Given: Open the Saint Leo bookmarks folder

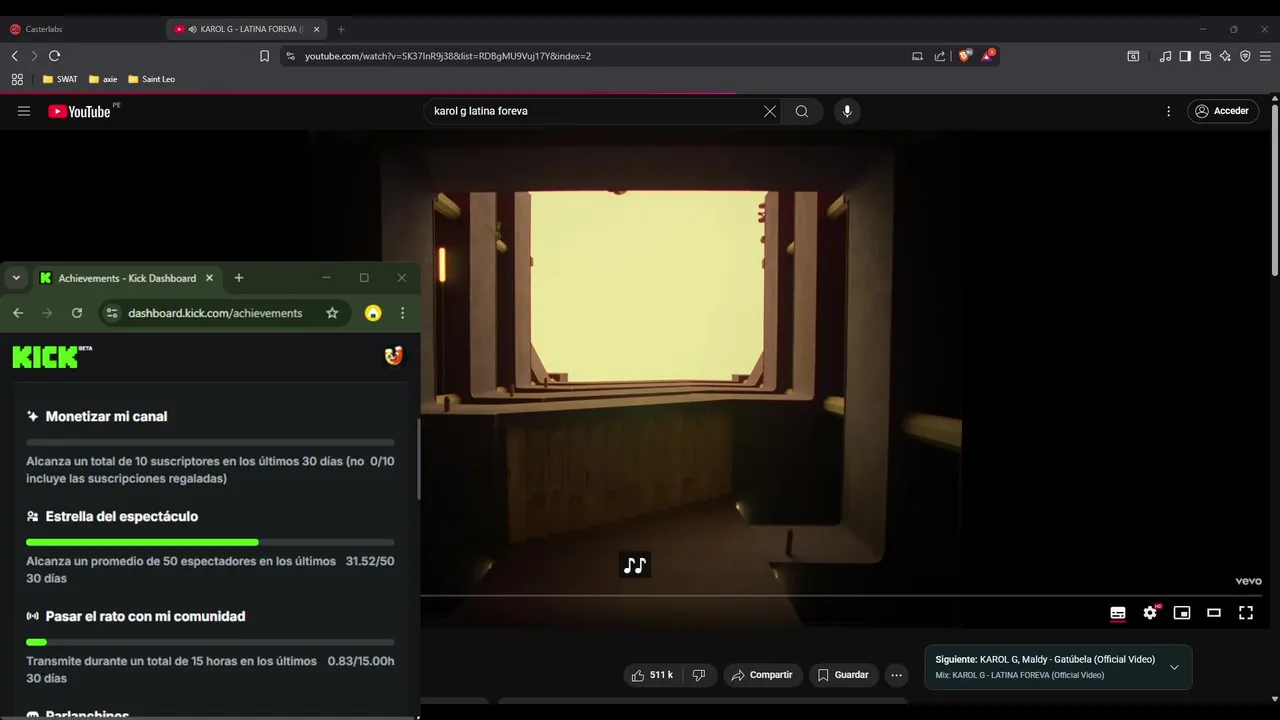Looking at the screenshot, I should 151,79.
